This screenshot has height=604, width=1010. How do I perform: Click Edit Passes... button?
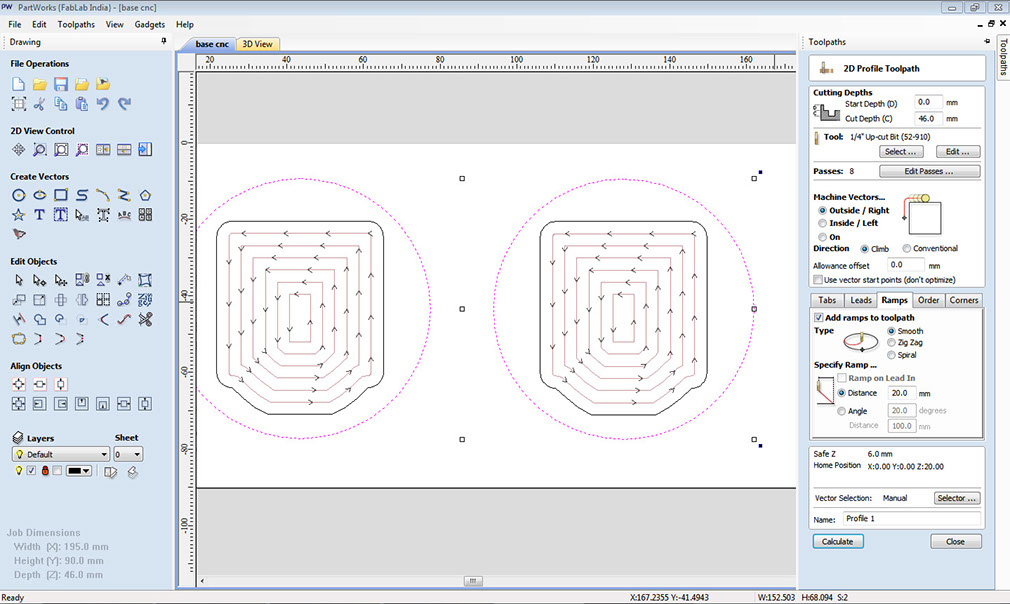click(x=929, y=171)
